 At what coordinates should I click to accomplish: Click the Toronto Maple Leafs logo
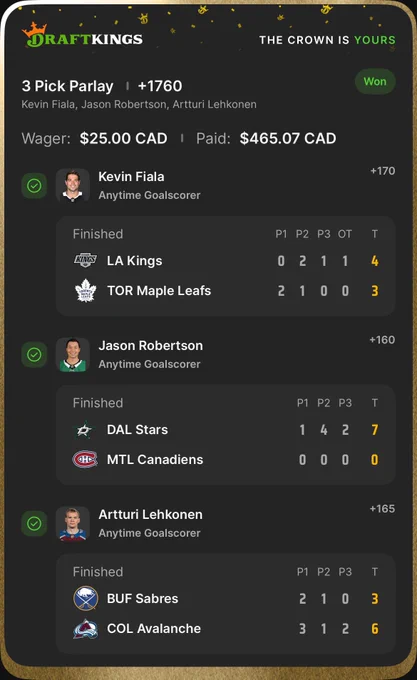(85, 290)
